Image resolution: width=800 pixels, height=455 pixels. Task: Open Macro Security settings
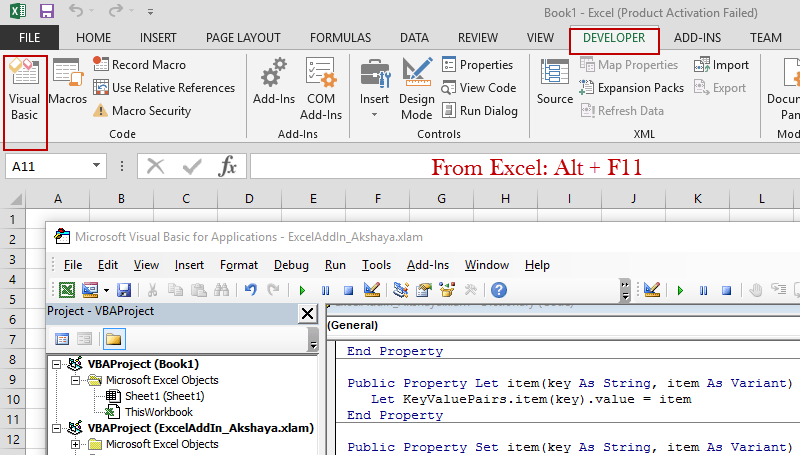point(142,111)
